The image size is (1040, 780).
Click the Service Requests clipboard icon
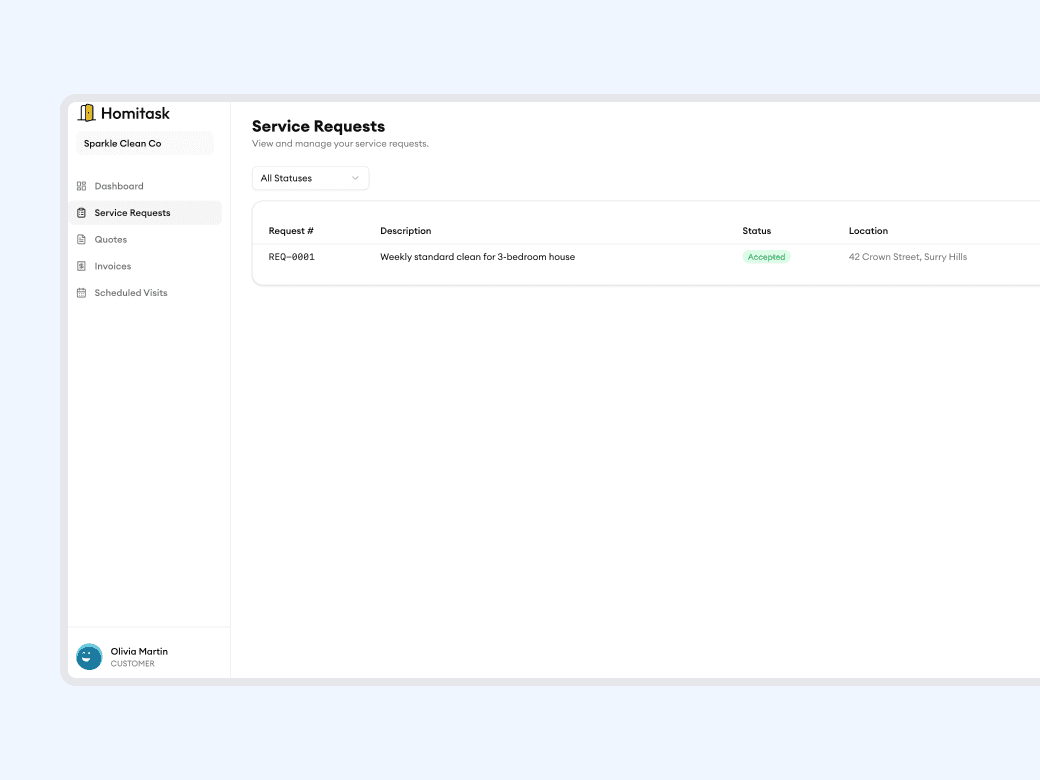pos(82,212)
